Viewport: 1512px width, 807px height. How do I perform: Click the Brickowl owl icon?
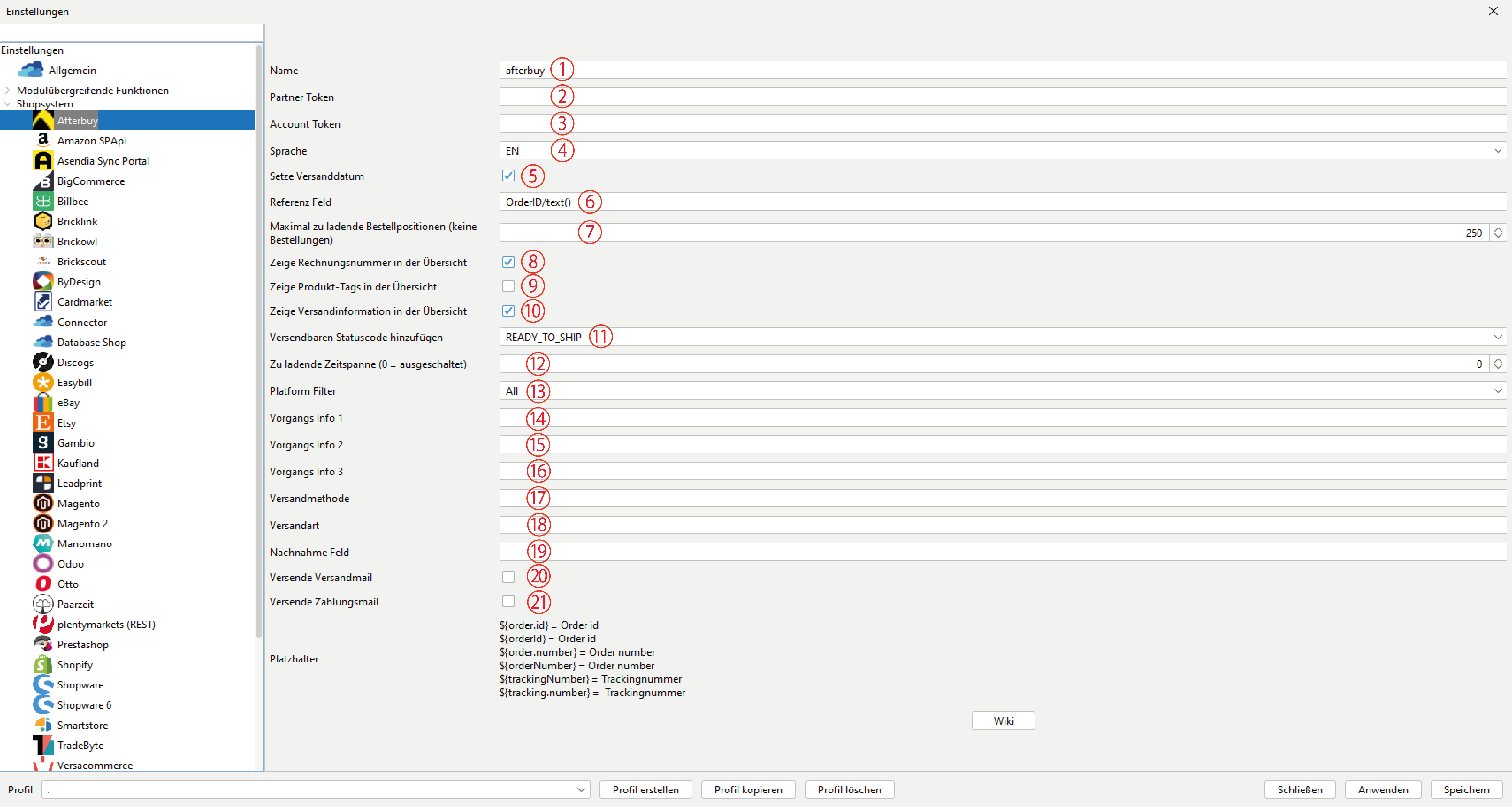click(x=43, y=241)
